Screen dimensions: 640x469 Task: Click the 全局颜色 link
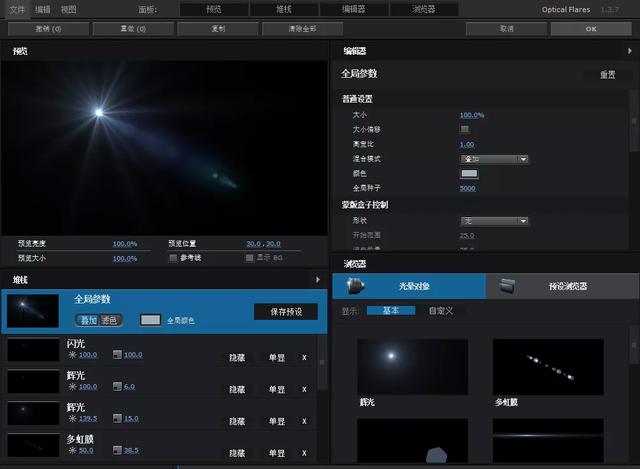[181, 321]
